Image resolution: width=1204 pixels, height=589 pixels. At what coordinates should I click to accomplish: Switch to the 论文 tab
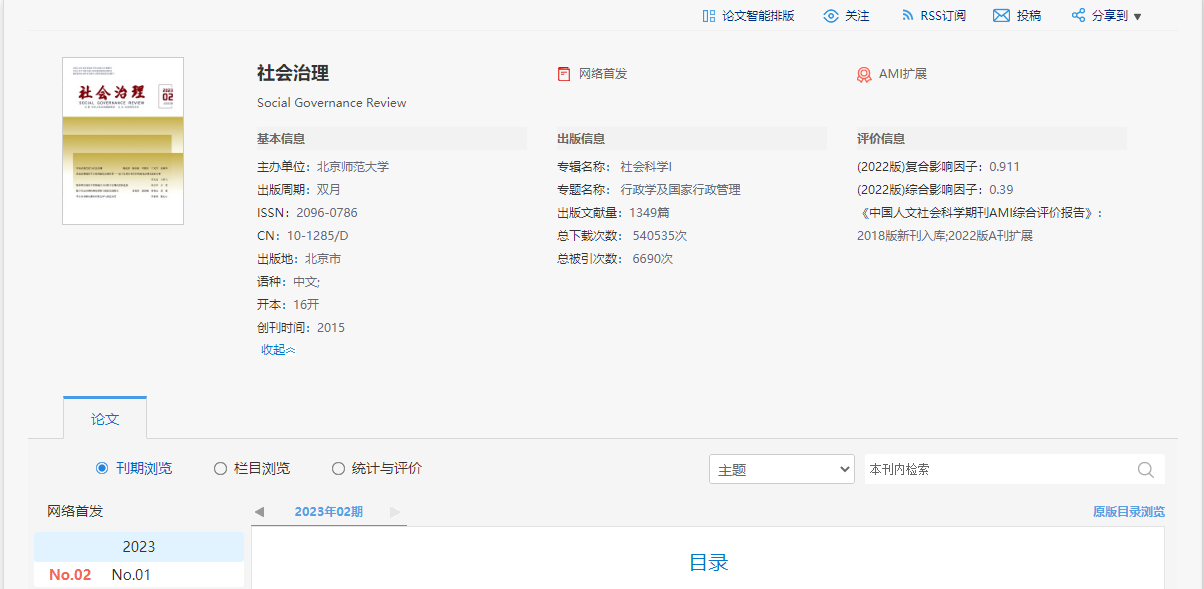pyautogui.click(x=105, y=419)
